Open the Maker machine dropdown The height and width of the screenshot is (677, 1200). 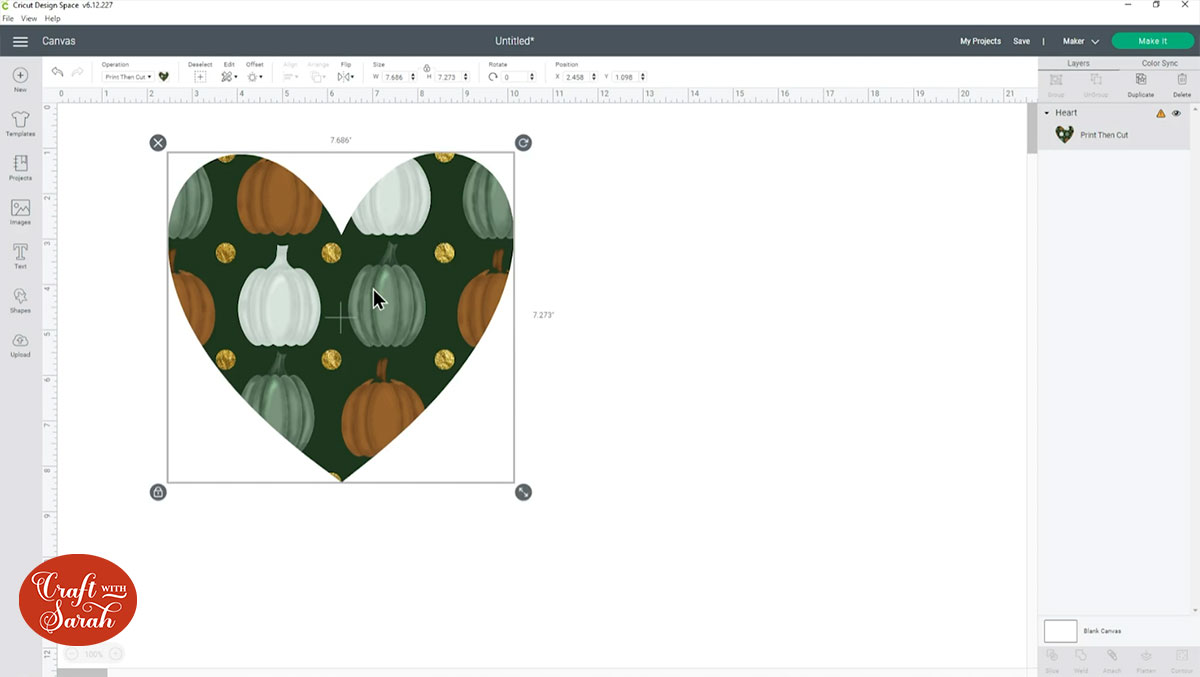click(1080, 41)
